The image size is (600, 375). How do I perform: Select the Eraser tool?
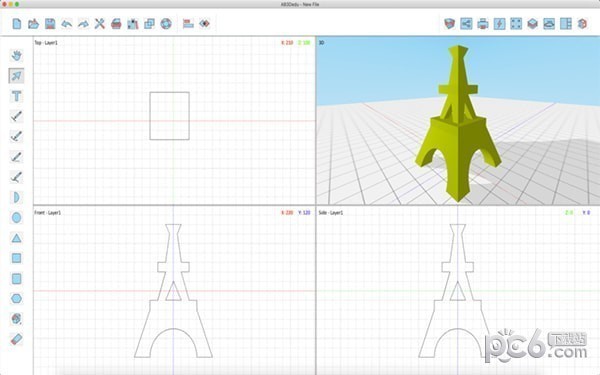click(x=16, y=339)
